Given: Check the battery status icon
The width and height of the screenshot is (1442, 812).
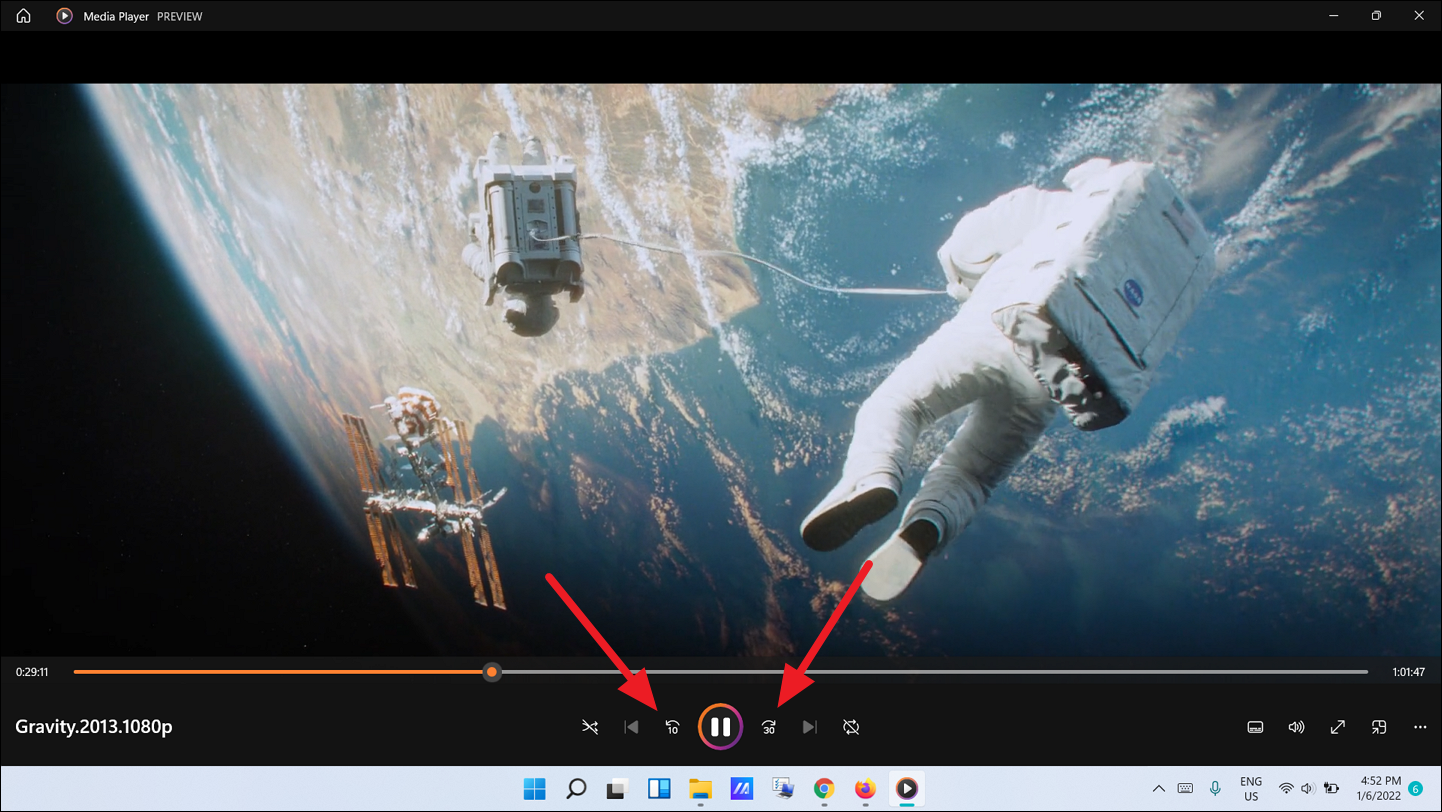Looking at the screenshot, I should 1331,789.
